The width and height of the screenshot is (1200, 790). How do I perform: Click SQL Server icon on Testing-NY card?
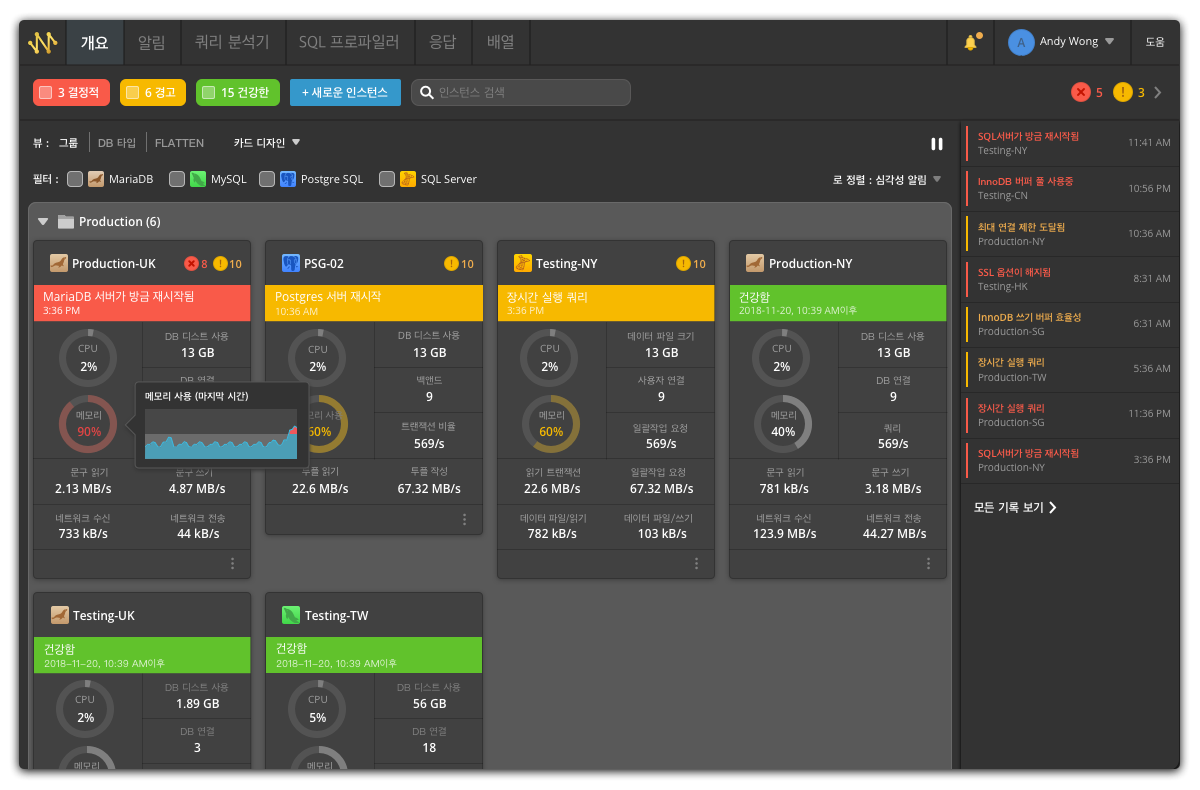[x=522, y=263]
